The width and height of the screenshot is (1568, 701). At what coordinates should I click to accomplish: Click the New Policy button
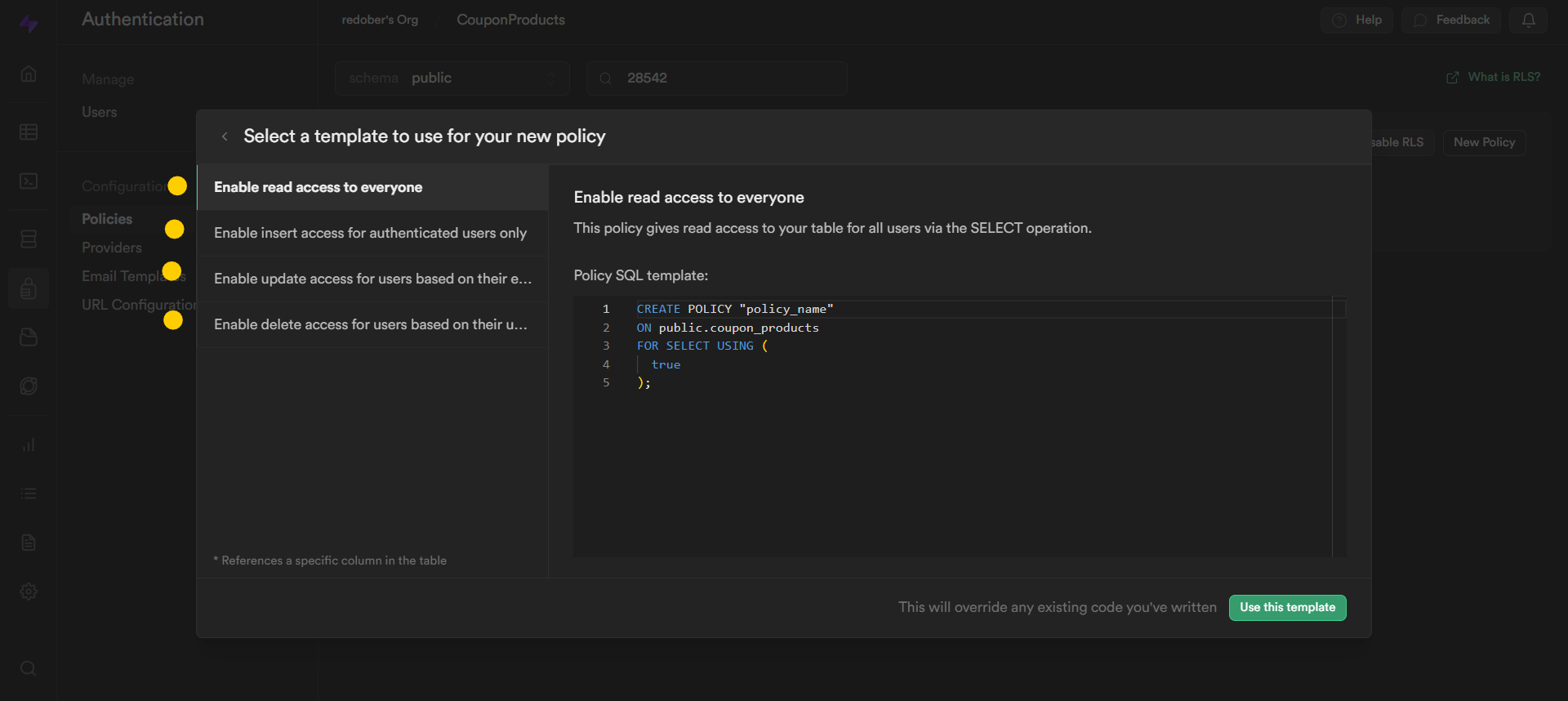pos(1484,143)
